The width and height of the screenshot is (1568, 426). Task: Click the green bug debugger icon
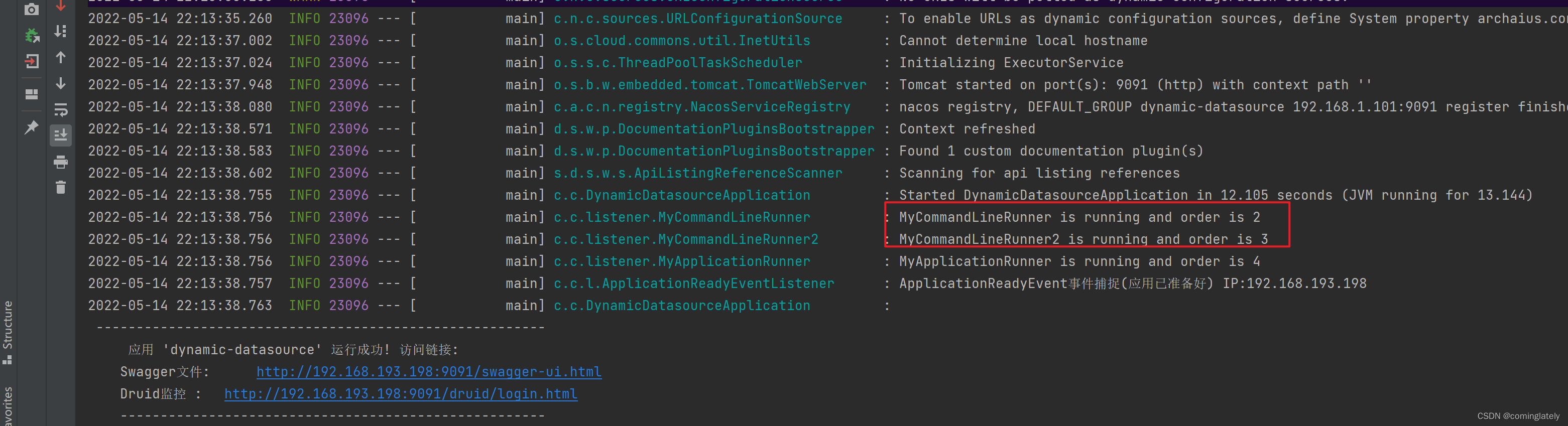click(x=32, y=35)
